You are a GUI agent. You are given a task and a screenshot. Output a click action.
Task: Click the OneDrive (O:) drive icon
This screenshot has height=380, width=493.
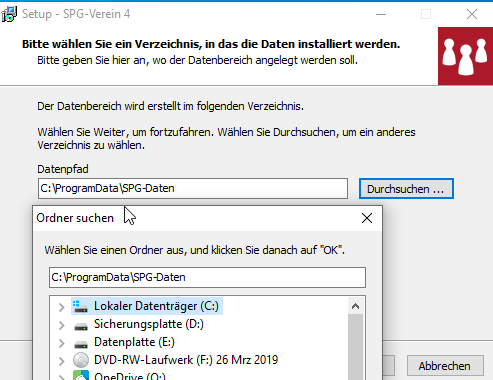[81, 376]
